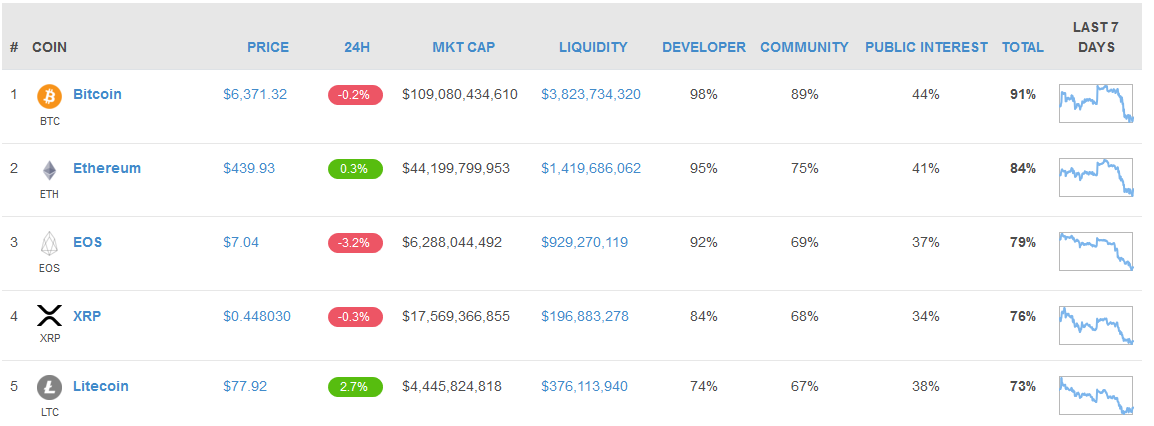Viewport: 1154px width, 426px height.
Task: Click XRP total score 76%
Action: point(1023,316)
